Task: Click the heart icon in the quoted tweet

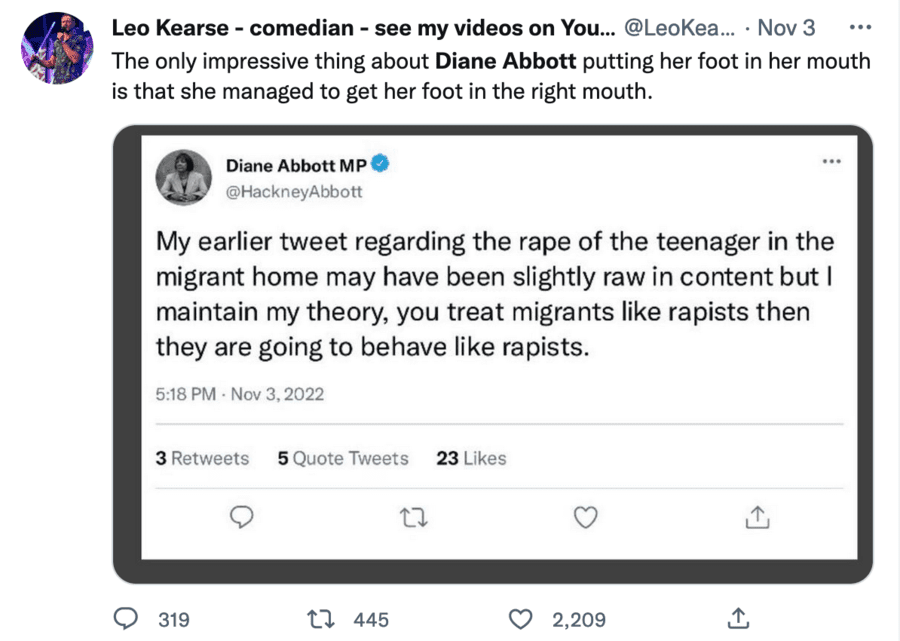Action: (585, 516)
